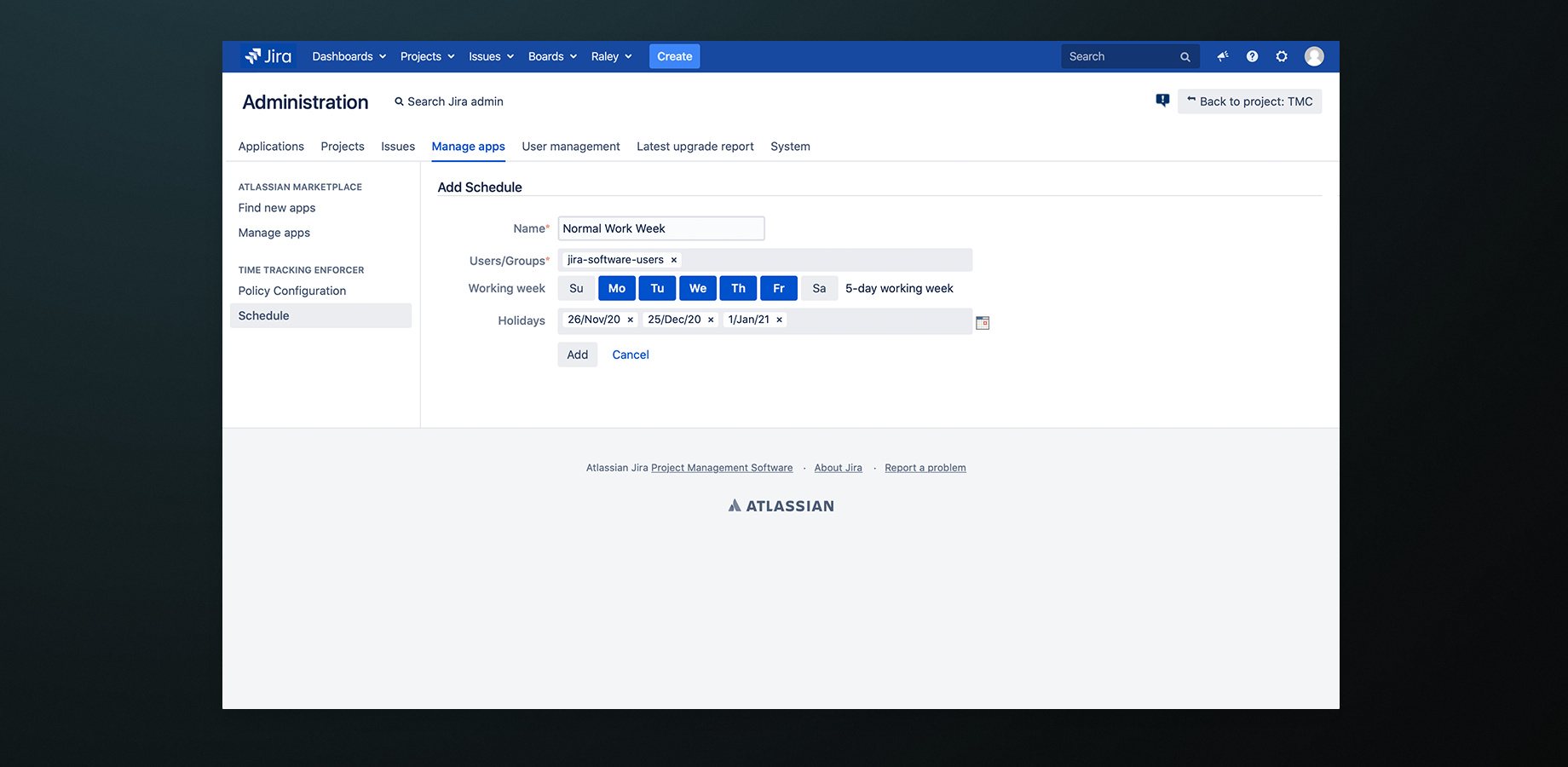Focus the schedule Name input field

click(x=661, y=228)
